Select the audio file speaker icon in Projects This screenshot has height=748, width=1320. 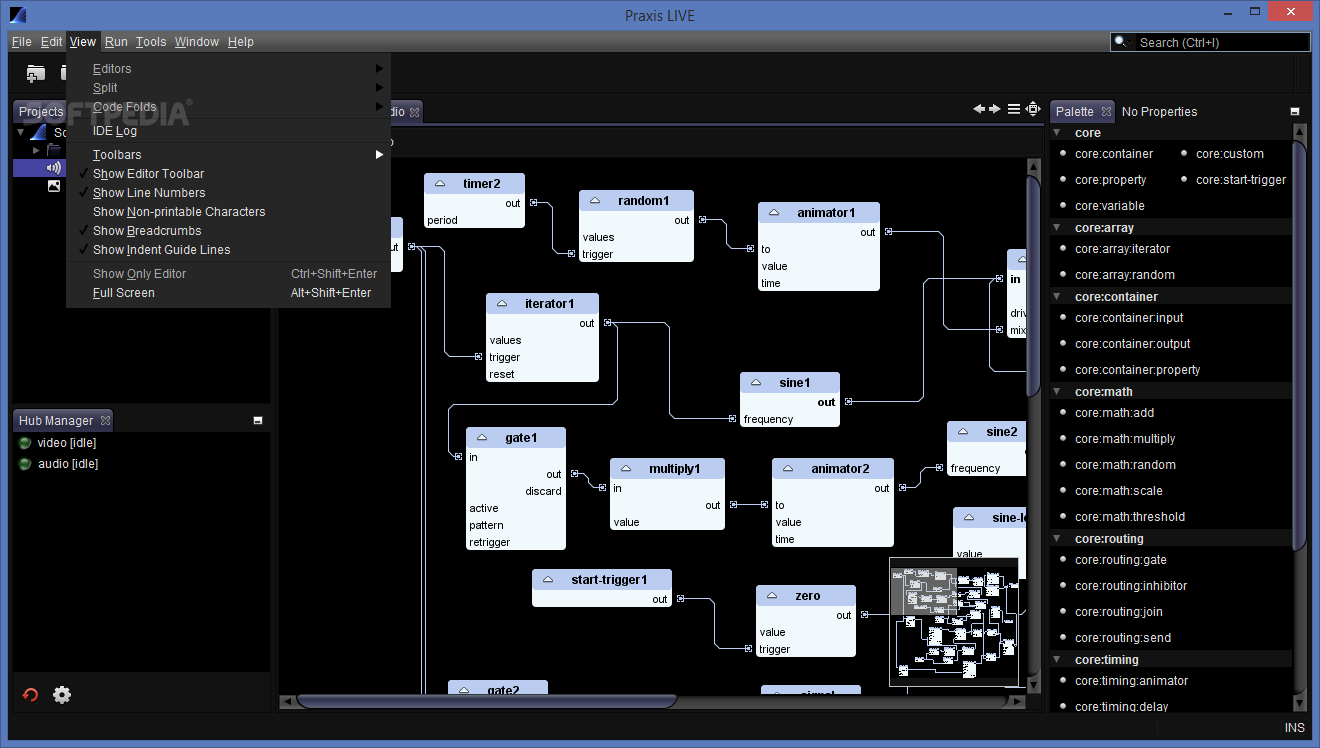coord(54,168)
